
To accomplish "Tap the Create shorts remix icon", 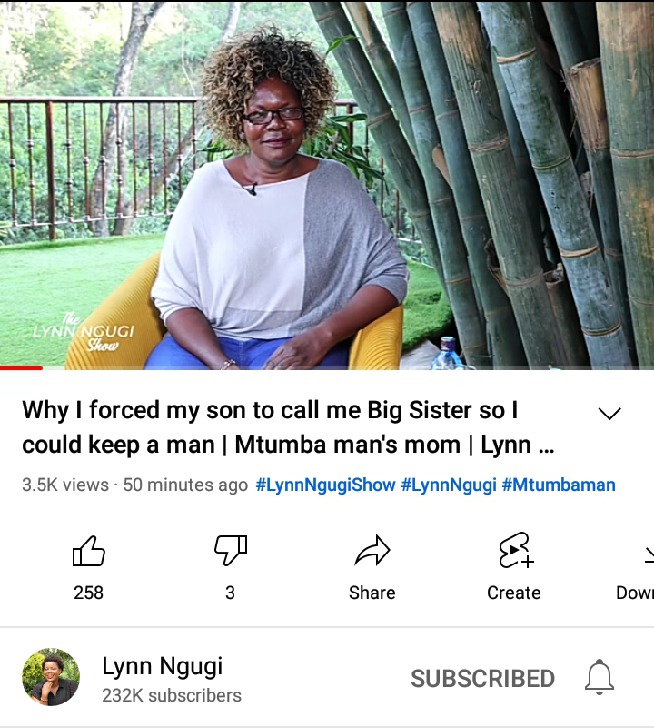I will pyautogui.click(x=515, y=550).
